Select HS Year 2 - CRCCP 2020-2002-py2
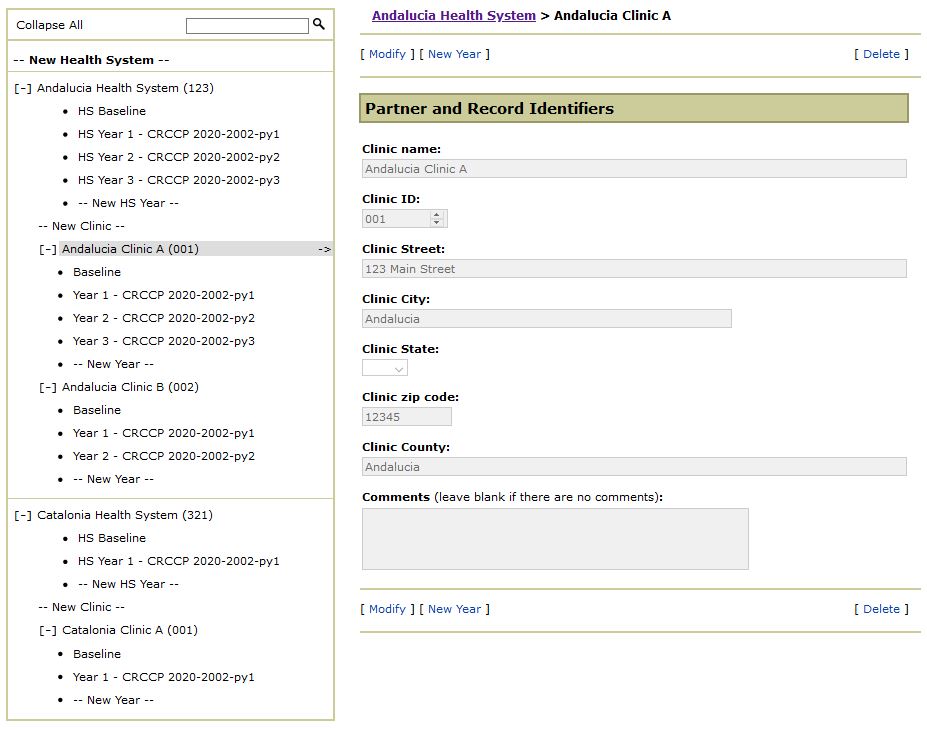Viewport: 927px width, 730px height. tap(179, 157)
